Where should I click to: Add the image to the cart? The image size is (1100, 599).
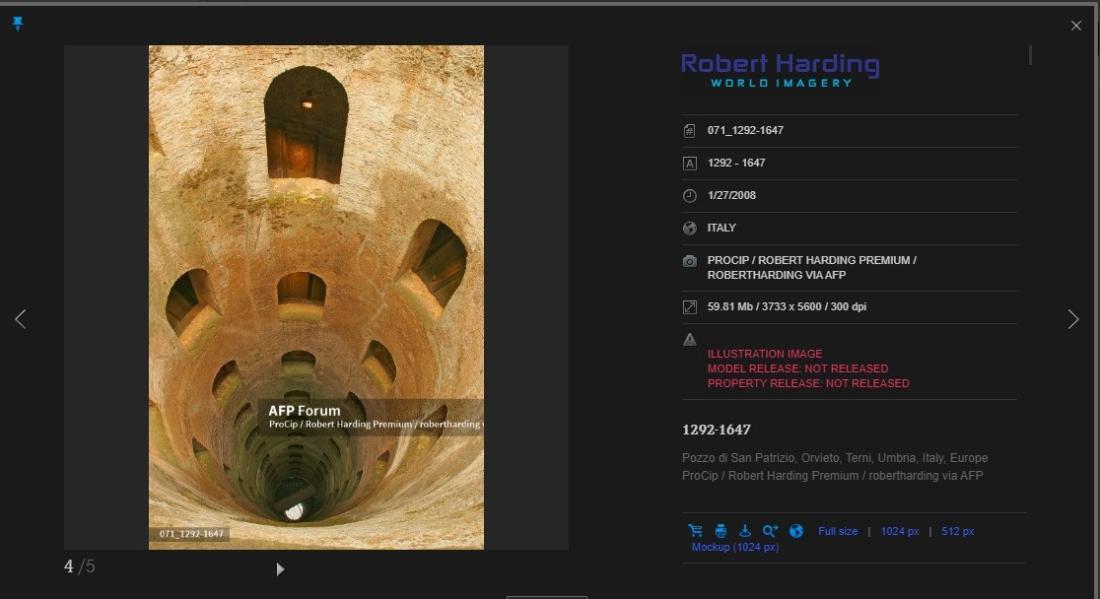[x=695, y=531]
